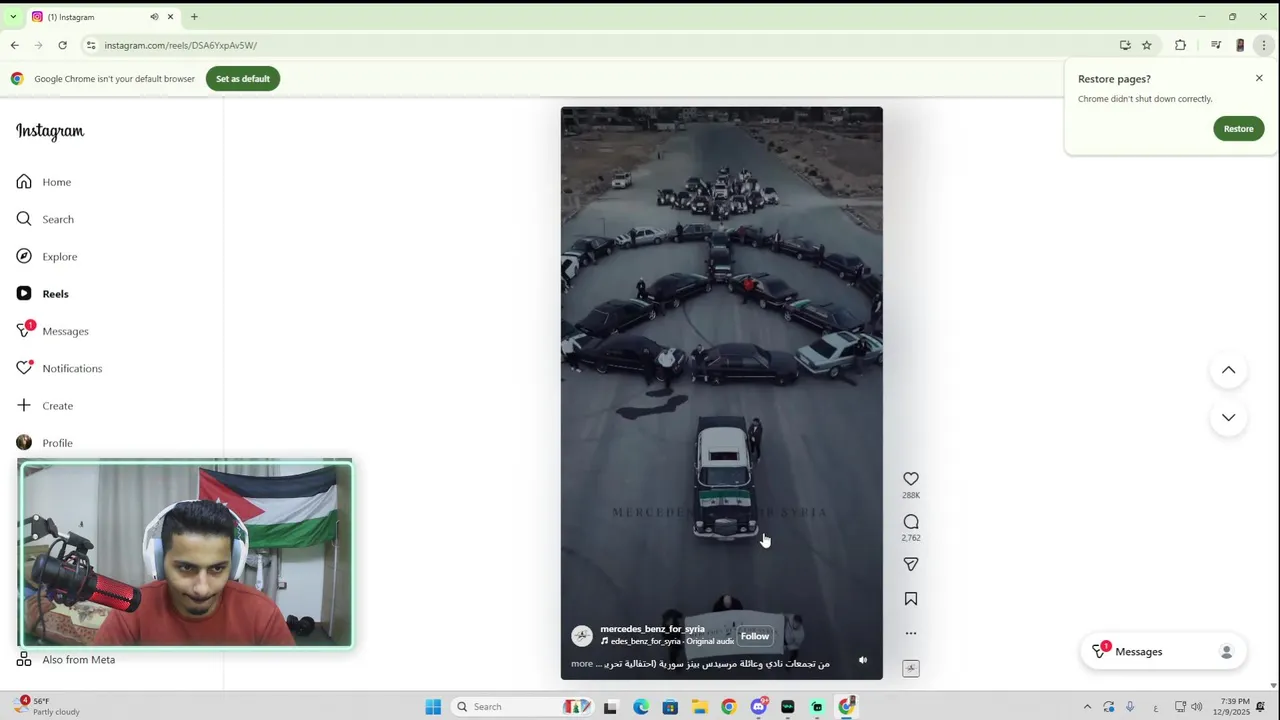Dismiss the Restore pages popup
Image resolution: width=1280 pixels, height=720 pixels.
click(x=1259, y=78)
